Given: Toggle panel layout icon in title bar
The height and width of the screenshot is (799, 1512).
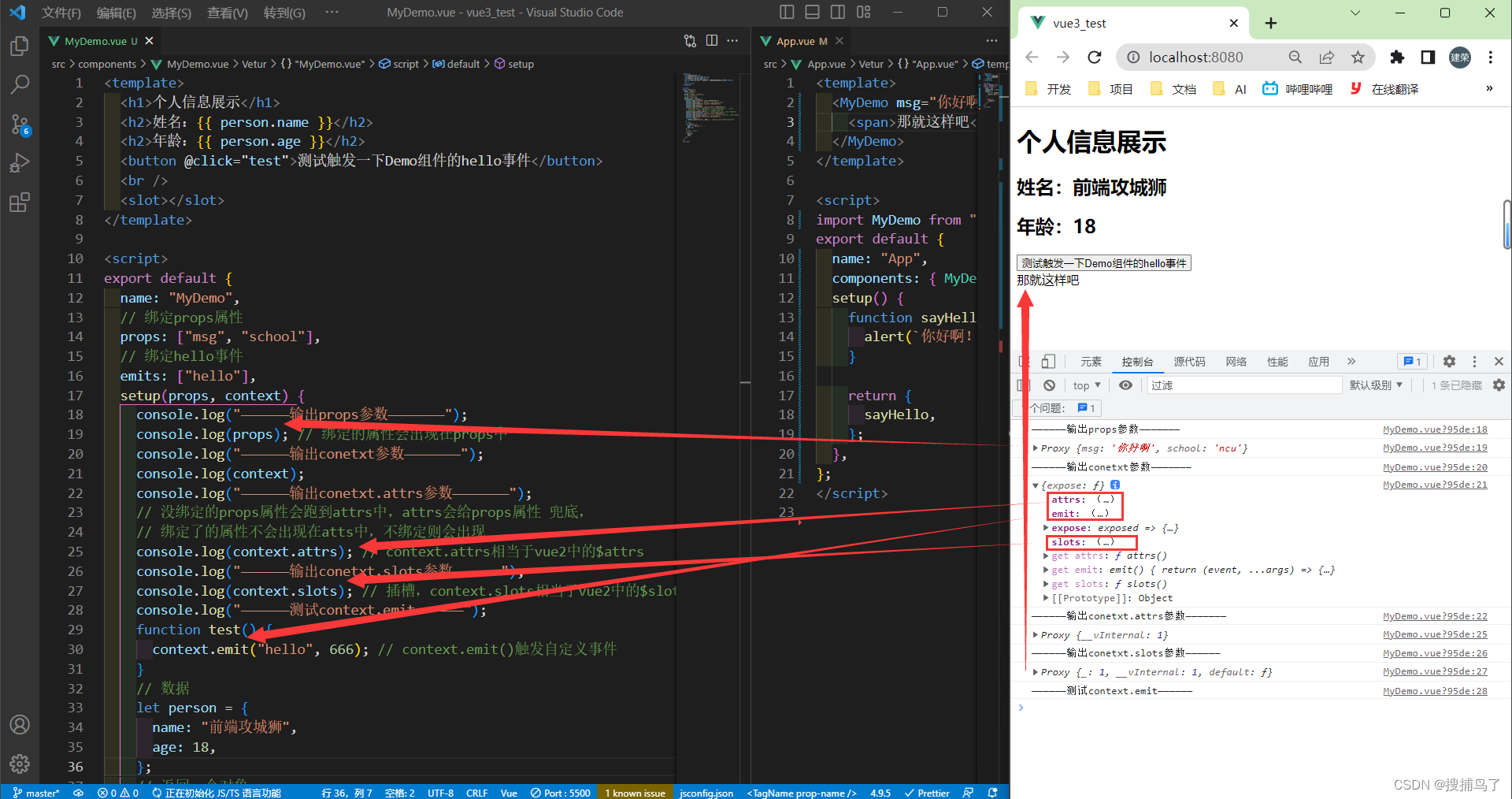Looking at the screenshot, I should 813,12.
